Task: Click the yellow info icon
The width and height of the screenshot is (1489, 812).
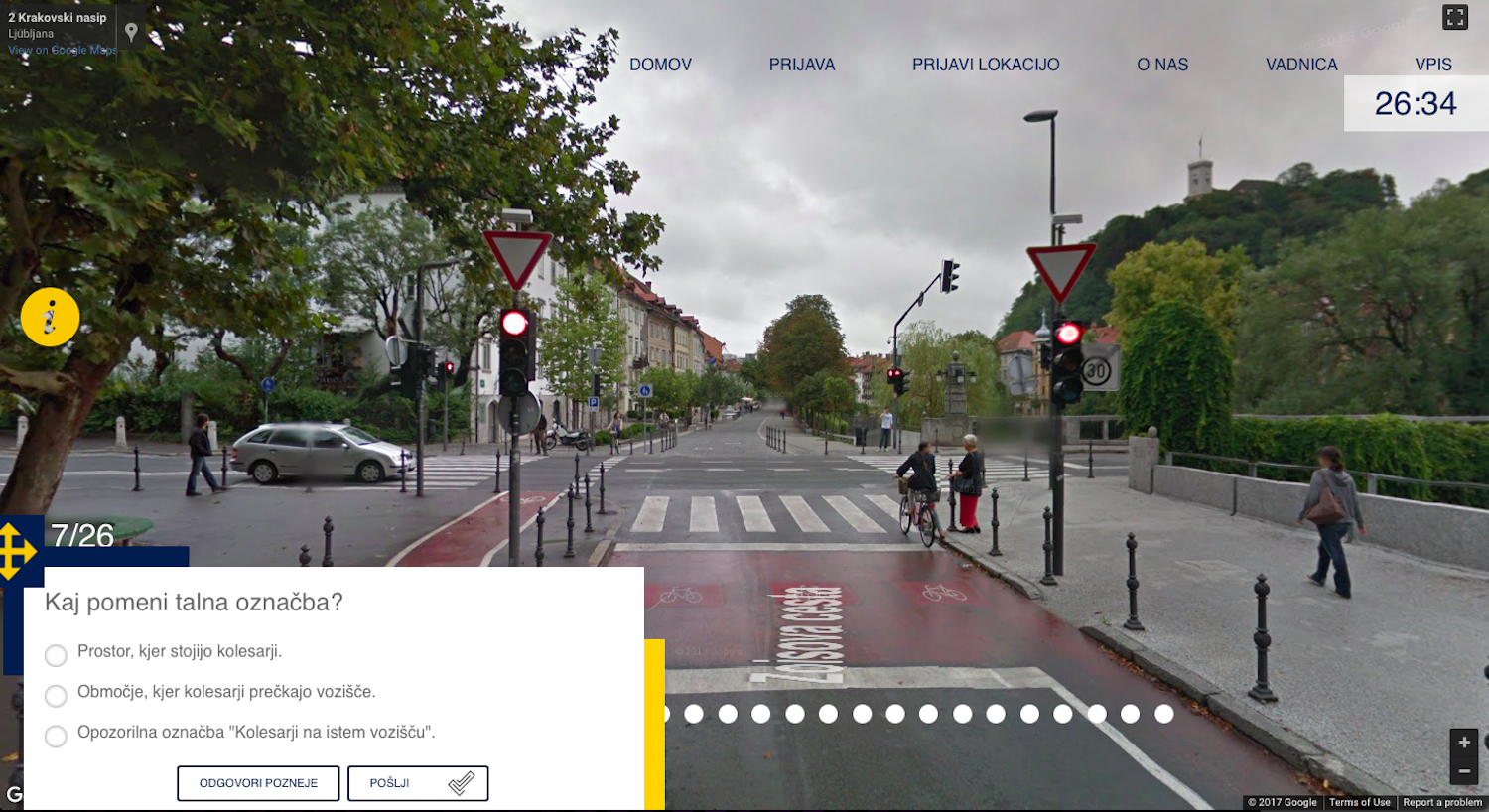Action: click(50, 318)
